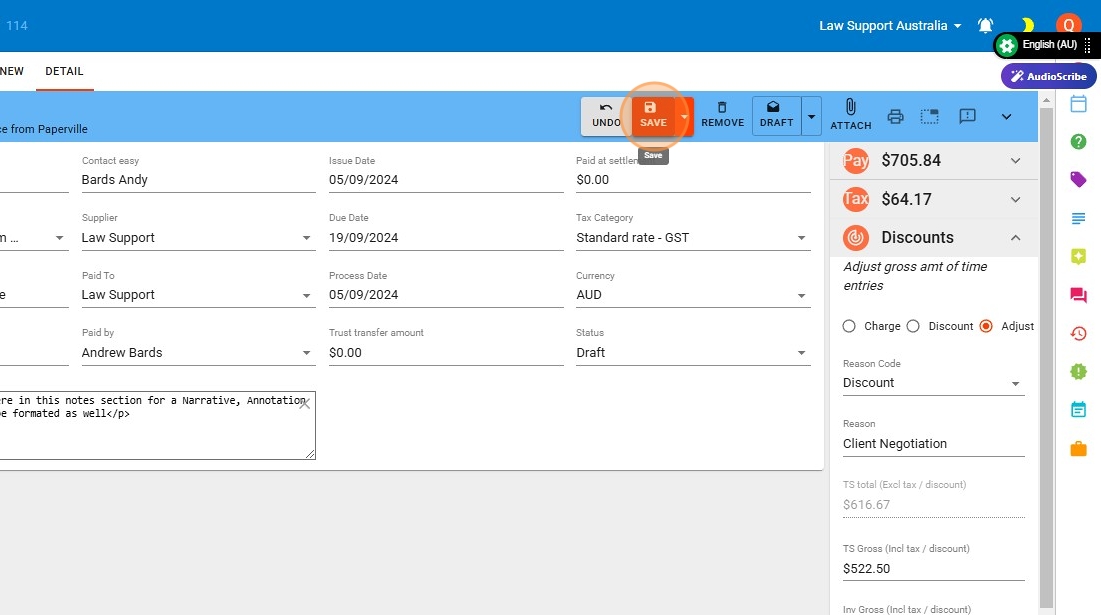Select the Charge radio button

point(850,326)
